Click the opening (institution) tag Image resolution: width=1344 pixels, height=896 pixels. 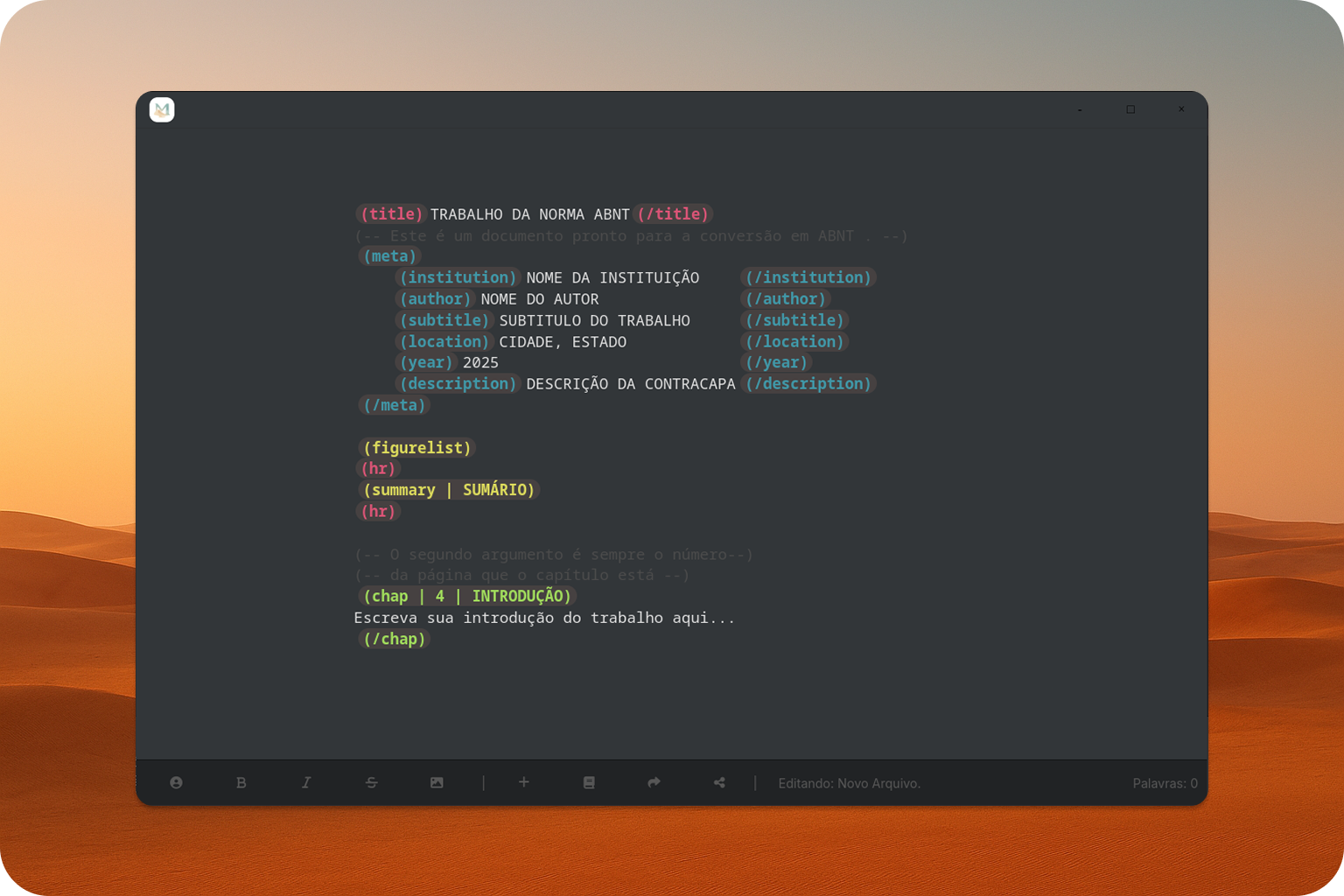(458, 277)
